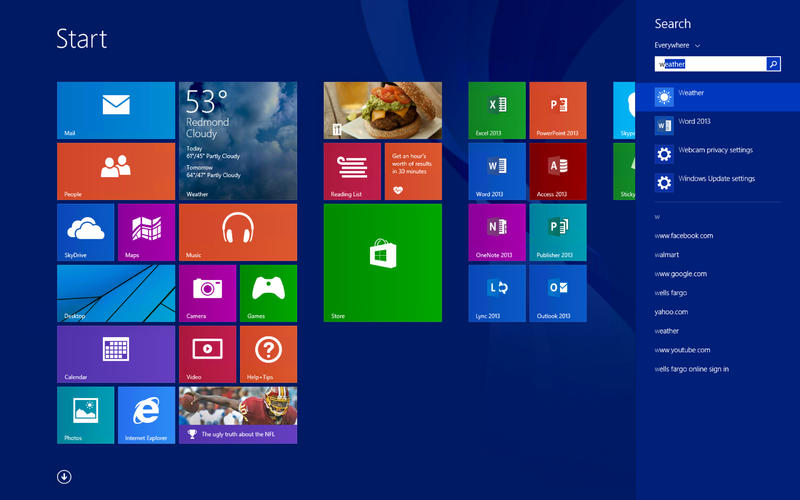Open the NFL sports news tile
800x500 pixels.
(x=237, y=415)
